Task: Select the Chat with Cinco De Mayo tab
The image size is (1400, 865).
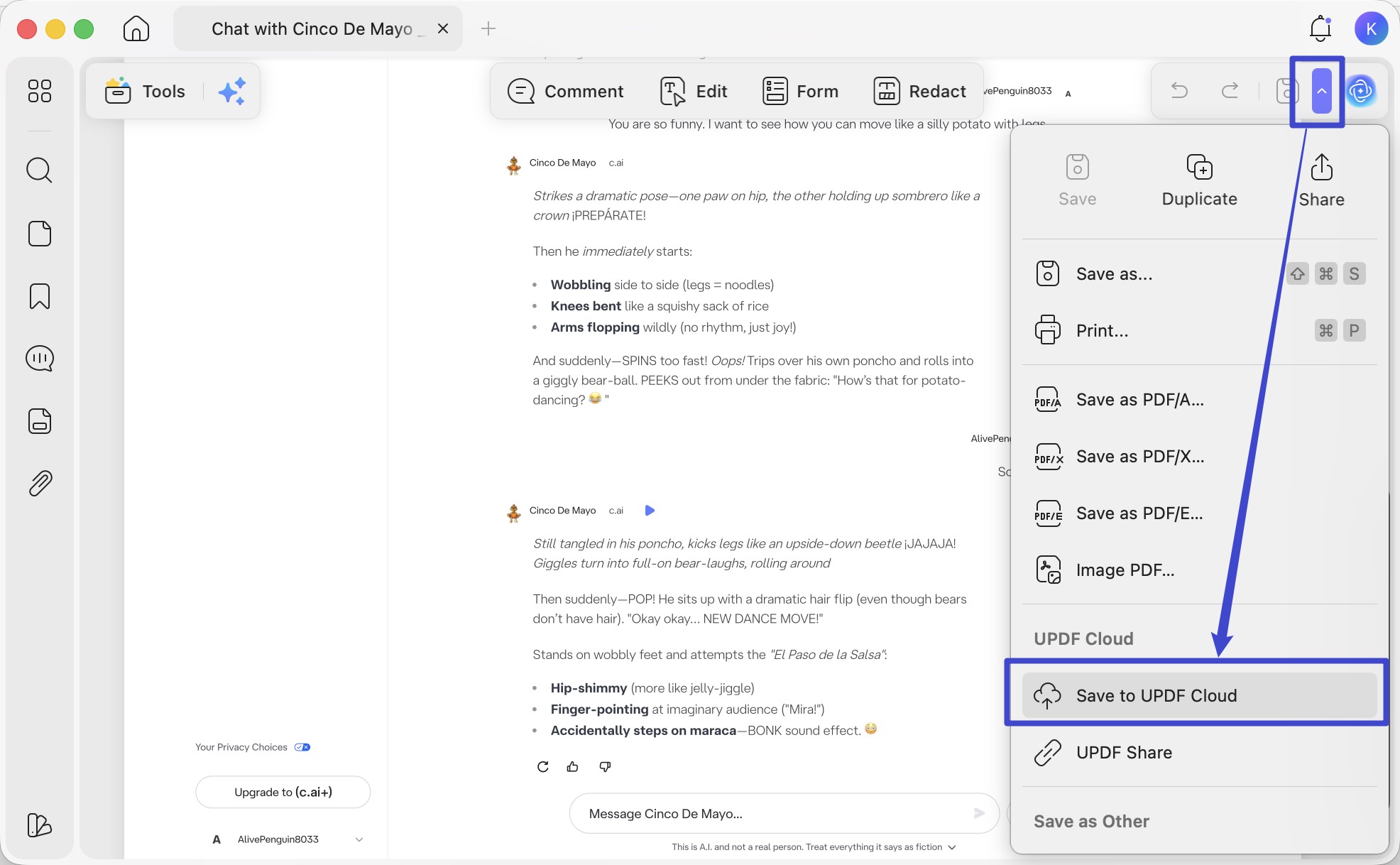Action: [x=318, y=28]
